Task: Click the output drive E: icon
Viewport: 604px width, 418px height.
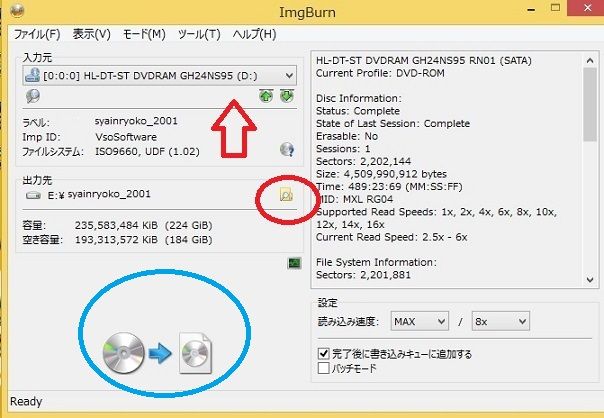Action: pyautogui.click(x=33, y=195)
